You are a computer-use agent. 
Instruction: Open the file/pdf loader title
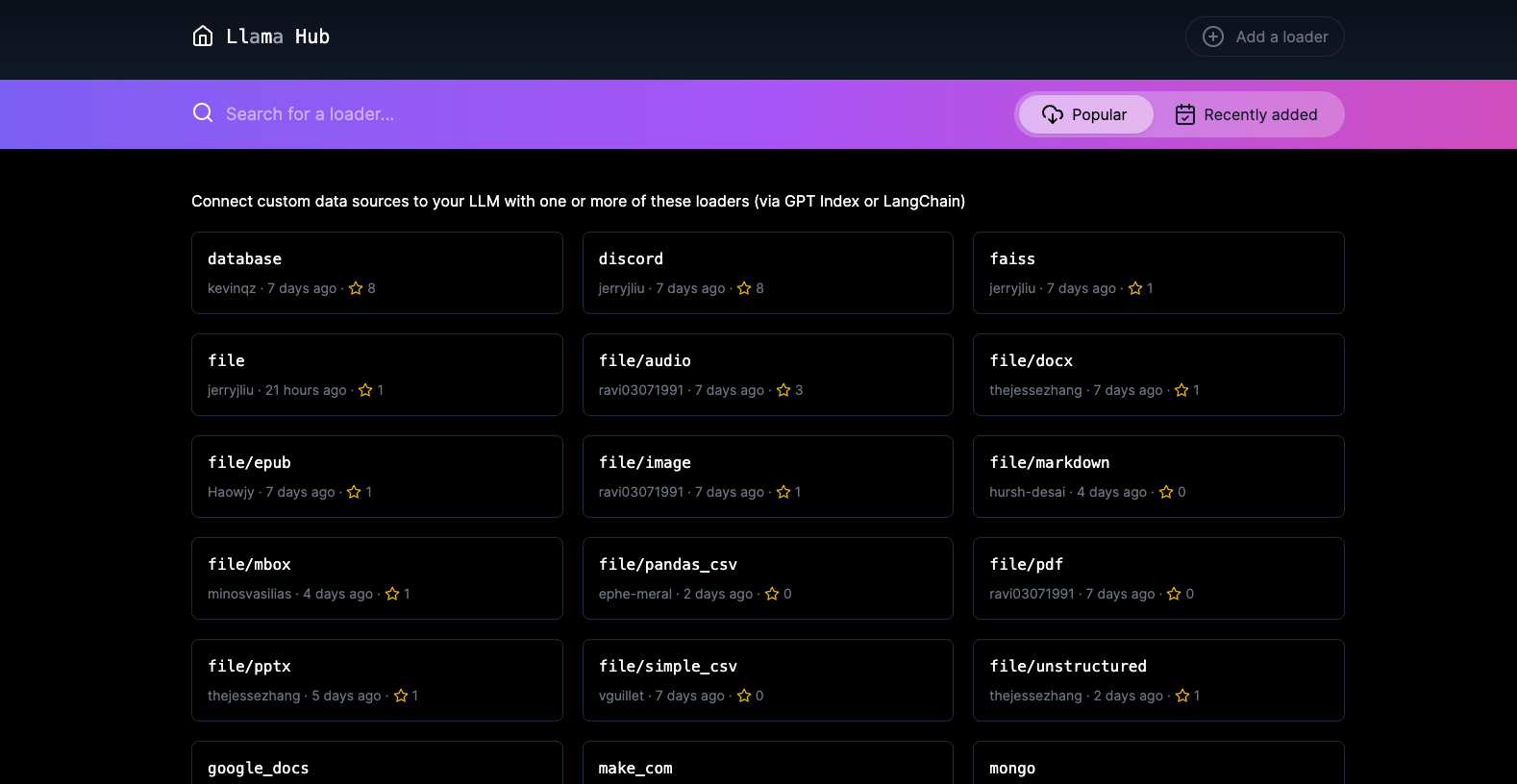1026,564
